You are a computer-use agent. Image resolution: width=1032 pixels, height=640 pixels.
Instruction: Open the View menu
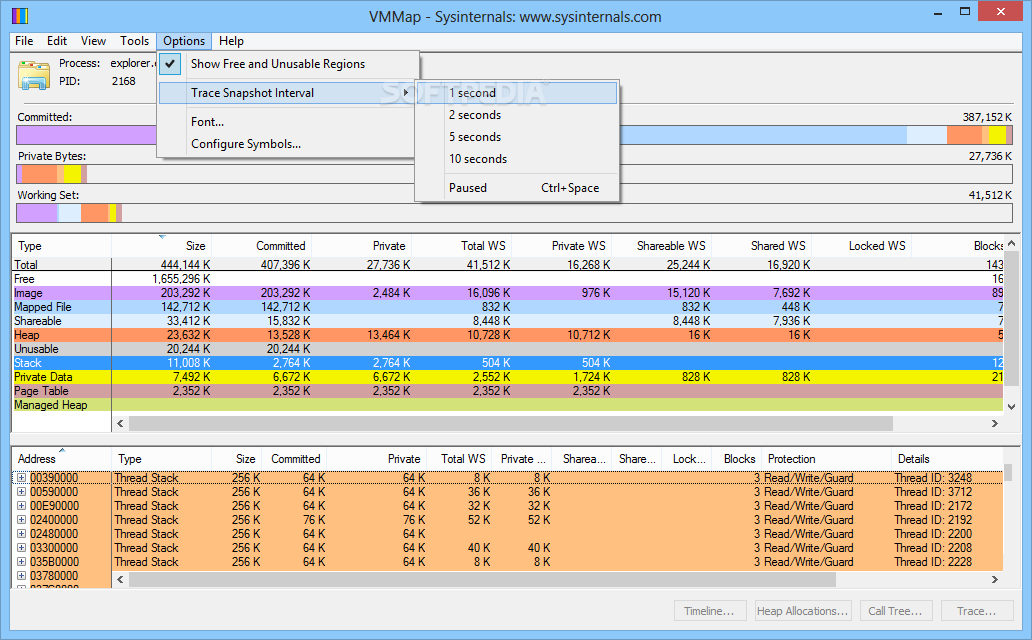(93, 41)
